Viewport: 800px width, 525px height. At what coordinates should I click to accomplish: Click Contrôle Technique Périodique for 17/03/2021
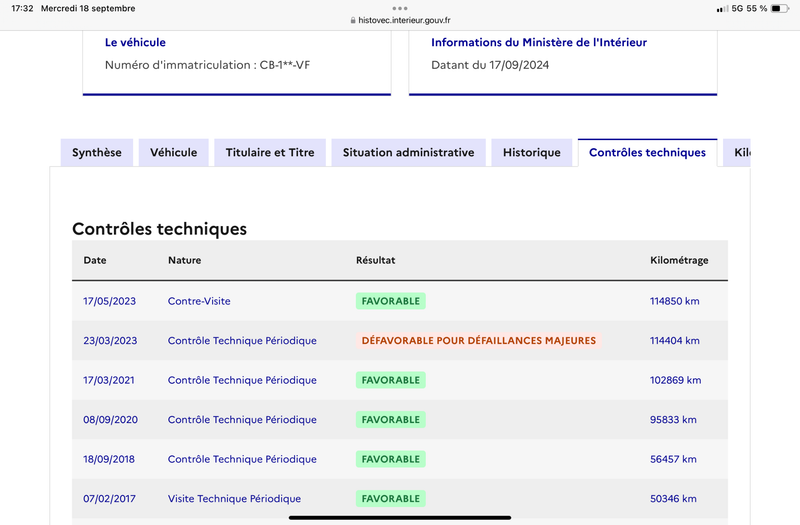click(x=242, y=380)
